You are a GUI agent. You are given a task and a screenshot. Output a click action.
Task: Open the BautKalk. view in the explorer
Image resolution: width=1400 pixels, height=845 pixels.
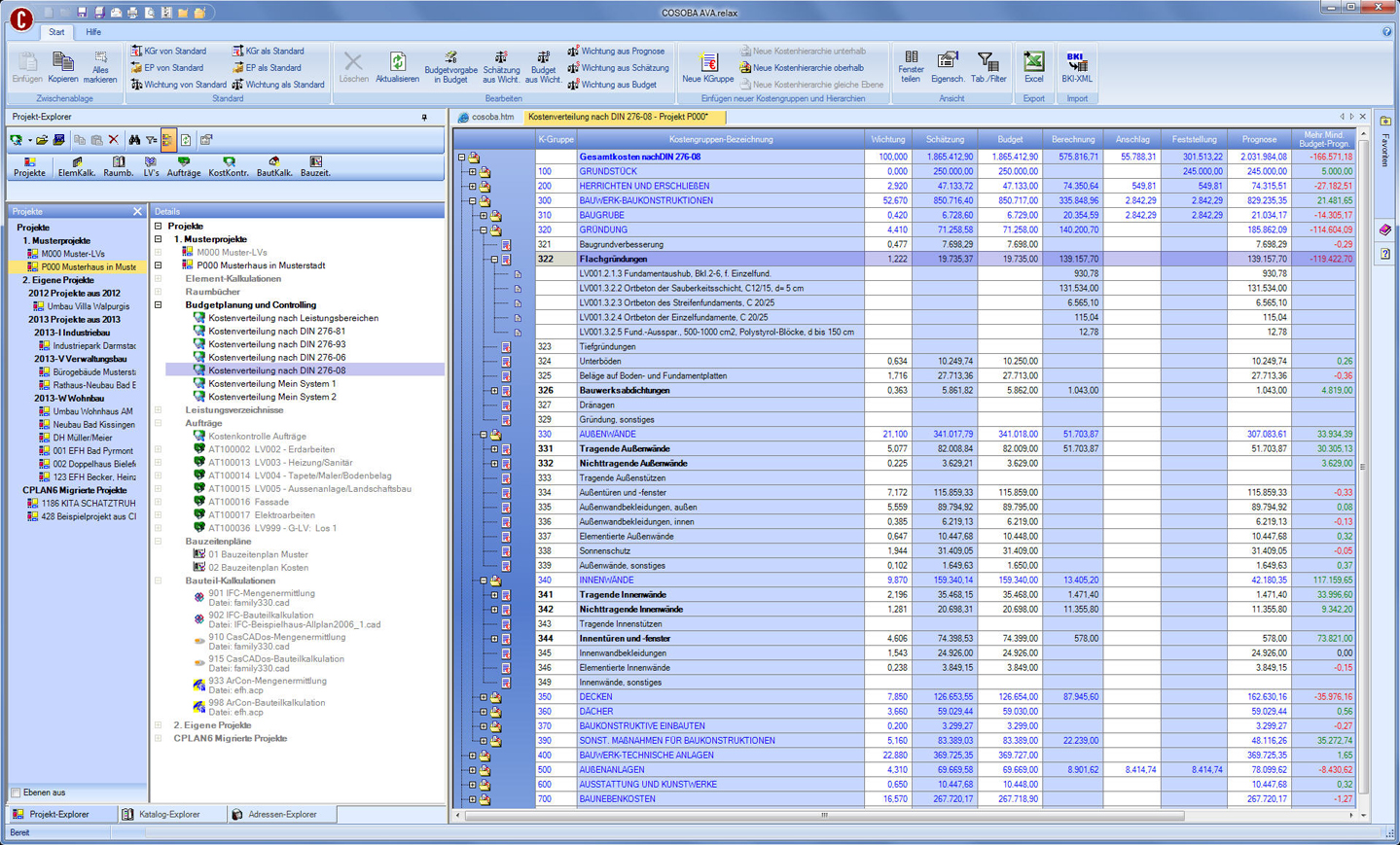(x=273, y=166)
